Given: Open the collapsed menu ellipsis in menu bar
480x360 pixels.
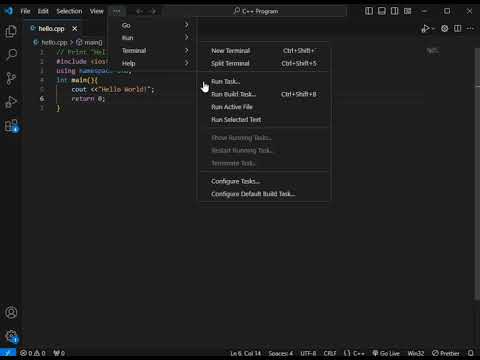Looking at the screenshot, I should (x=116, y=11).
